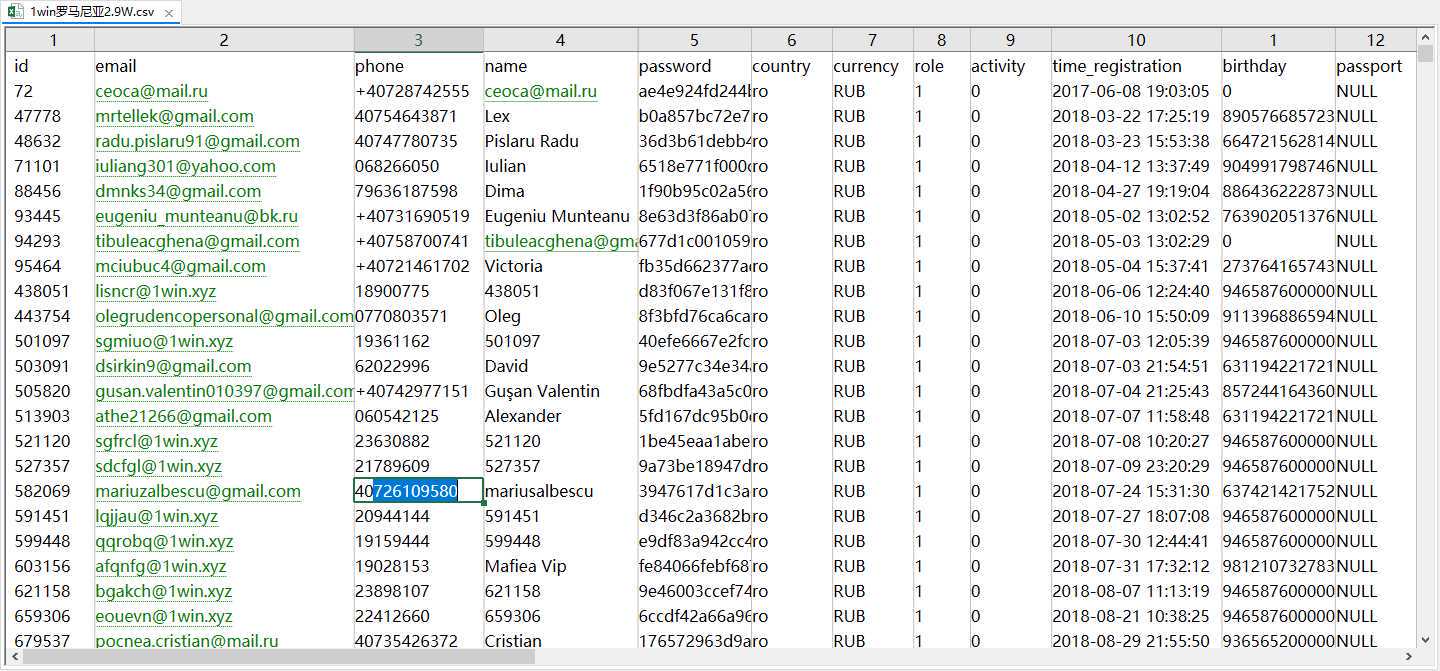Open radu.pislaru91@gmail.com email link

[198, 141]
